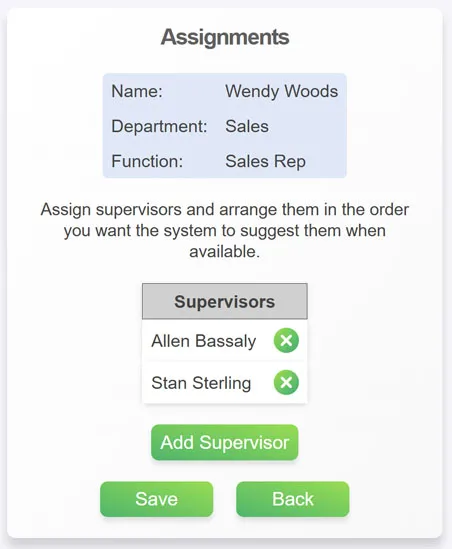Remove Stan Sterling using the X icon

[286, 382]
